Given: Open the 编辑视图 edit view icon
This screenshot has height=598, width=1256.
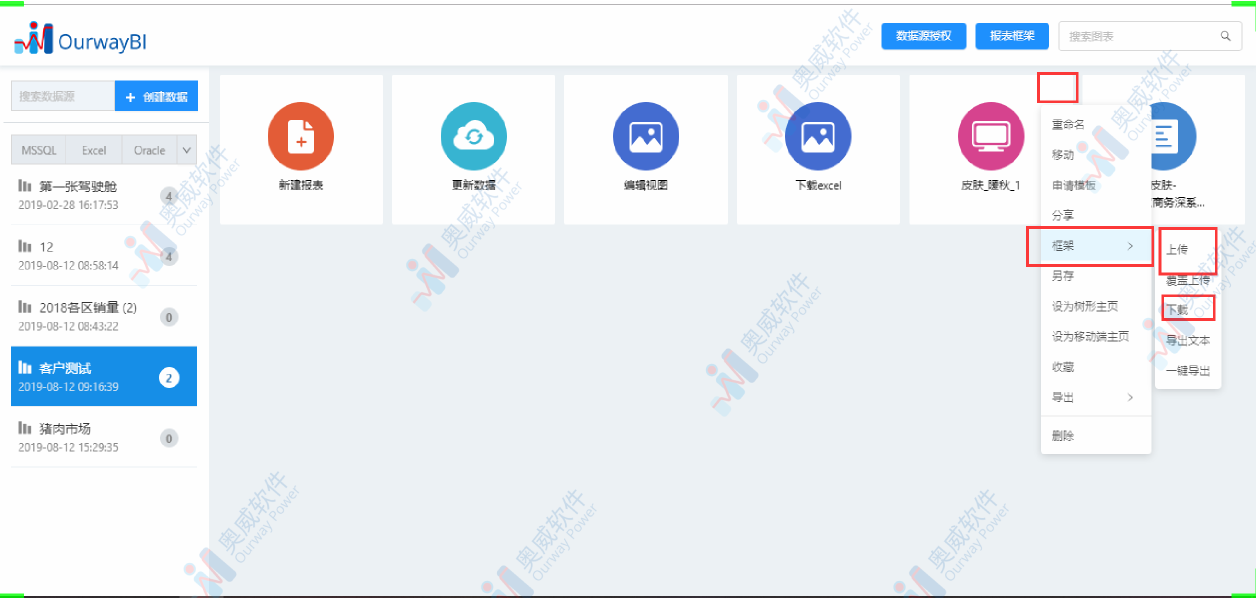Looking at the screenshot, I should pos(645,137).
